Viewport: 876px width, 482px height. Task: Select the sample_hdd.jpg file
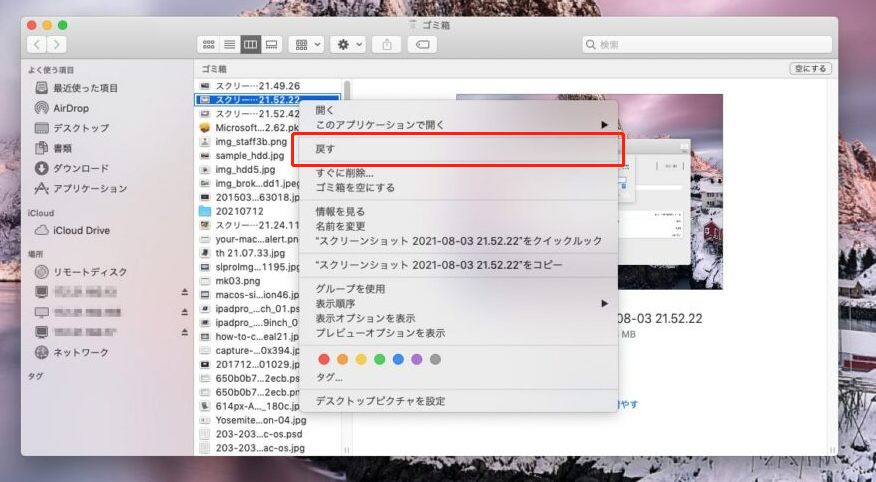(x=248, y=155)
